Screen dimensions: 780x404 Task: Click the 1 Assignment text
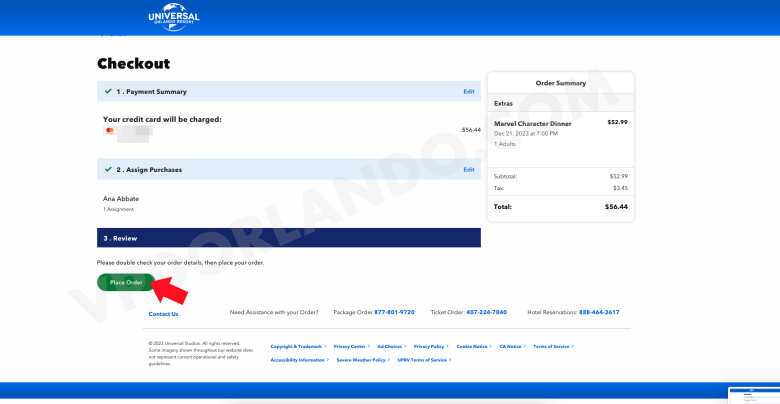pyautogui.click(x=118, y=209)
